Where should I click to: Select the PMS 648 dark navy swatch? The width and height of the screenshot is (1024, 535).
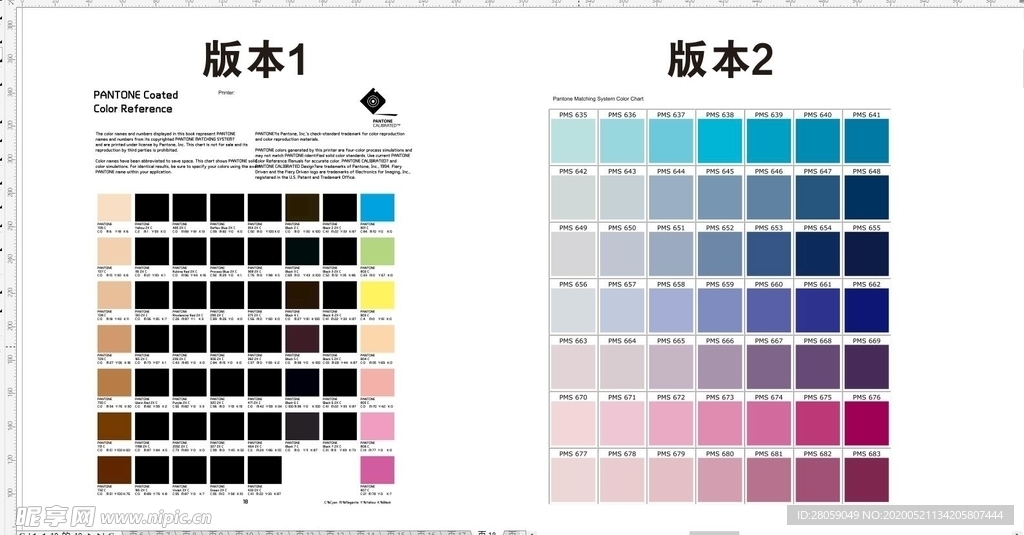coord(866,197)
